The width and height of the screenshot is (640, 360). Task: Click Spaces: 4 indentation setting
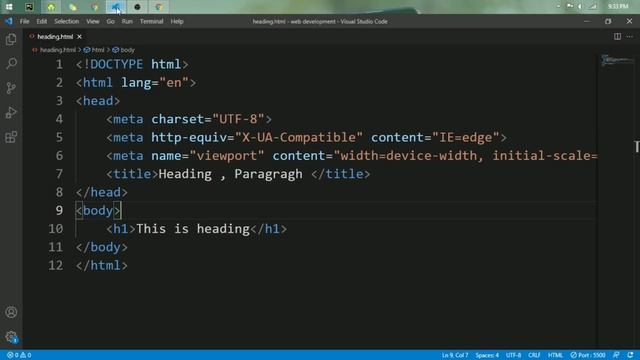pyautogui.click(x=487, y=355)
